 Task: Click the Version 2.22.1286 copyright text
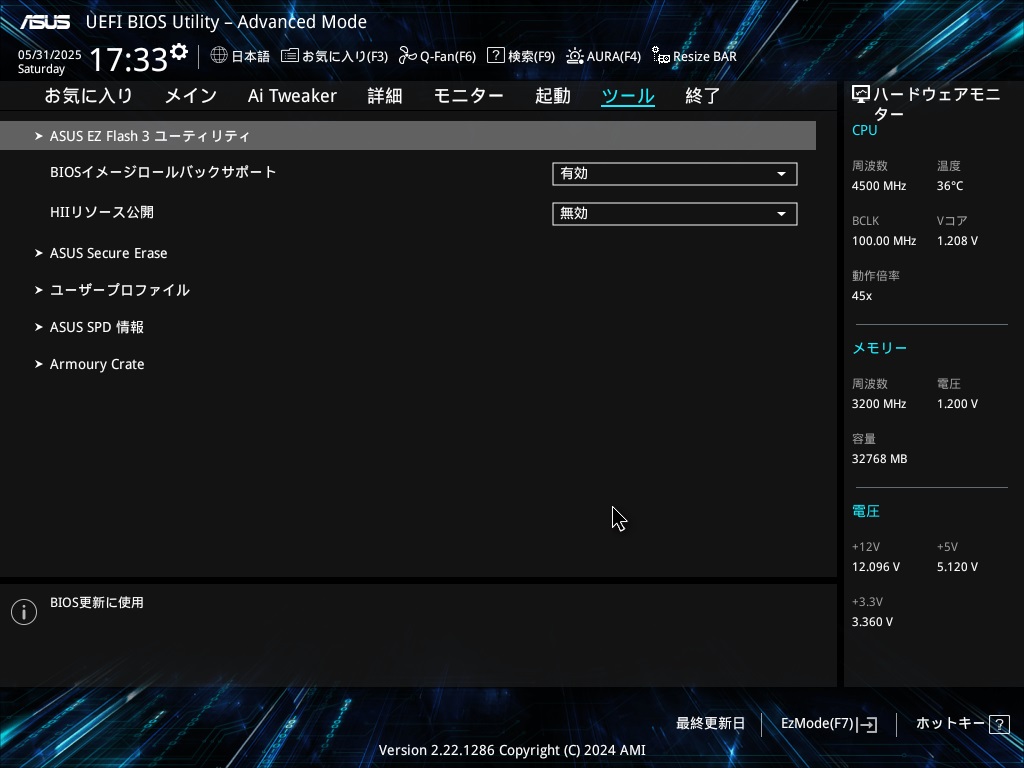pyautogui.click(x=512, y=750)
